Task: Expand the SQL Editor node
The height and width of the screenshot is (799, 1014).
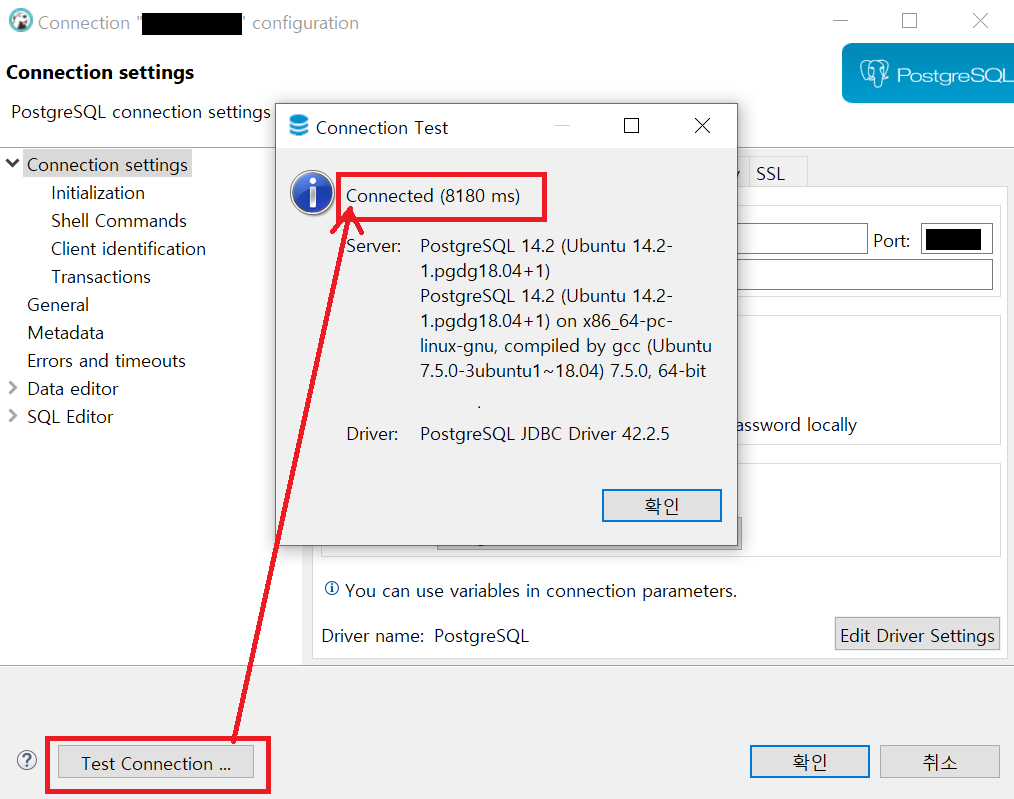Action: pyautogui.click(x=12, y=416)
